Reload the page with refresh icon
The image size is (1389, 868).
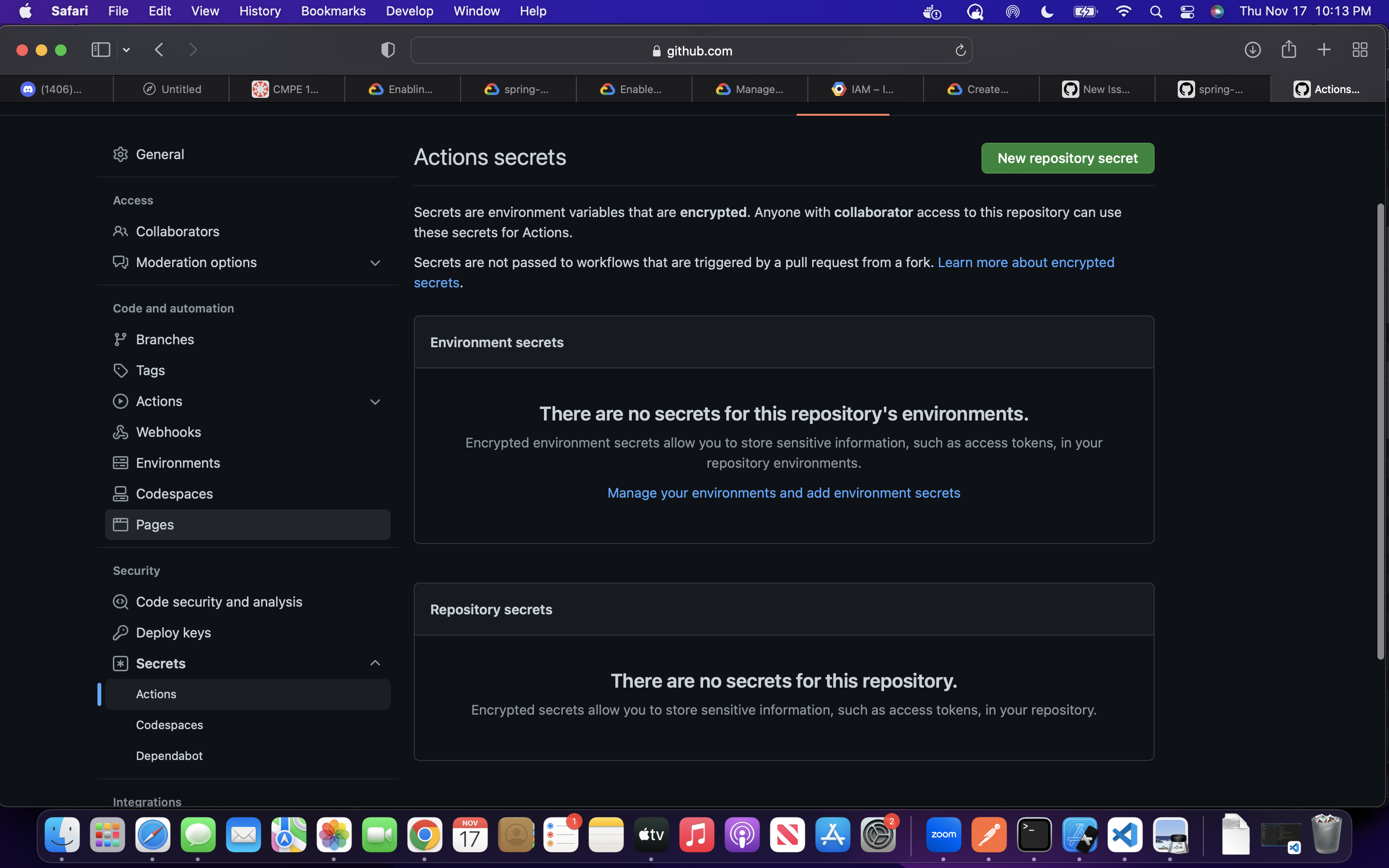click(x=960, y=51)
